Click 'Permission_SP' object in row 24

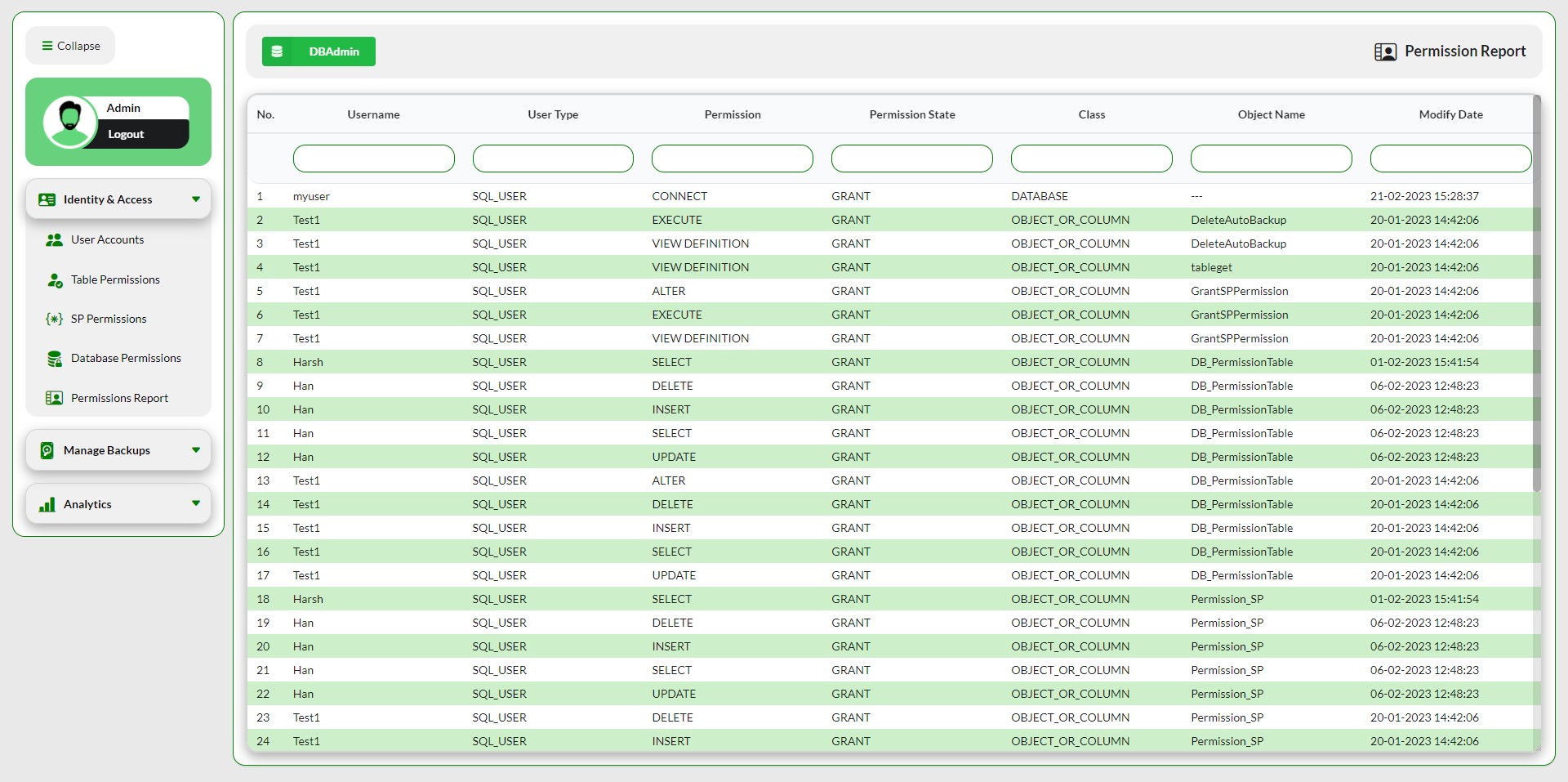[x=1227, y=741]
